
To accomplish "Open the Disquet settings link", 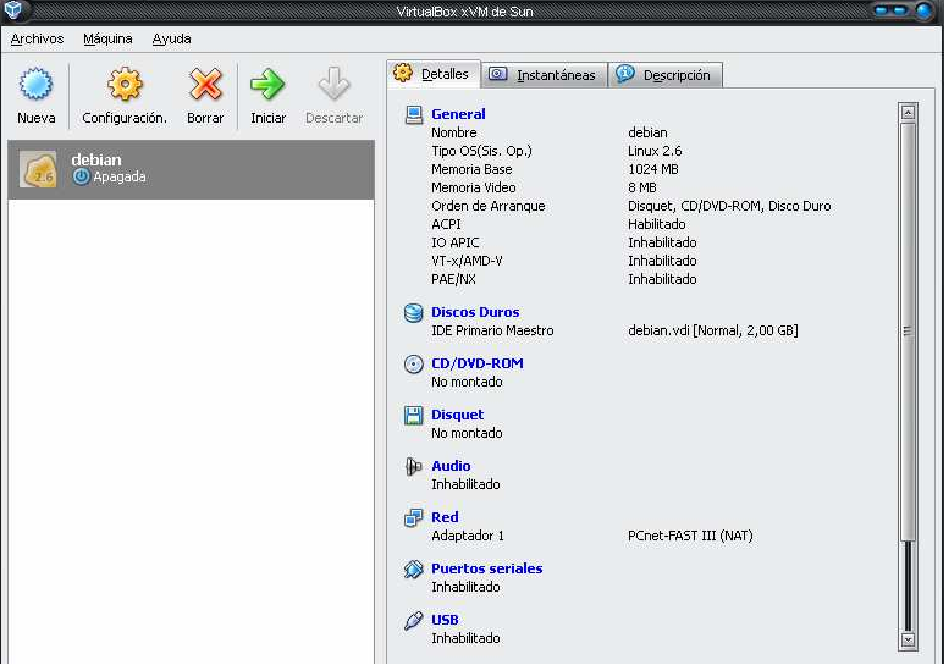I will pos(458,415).
